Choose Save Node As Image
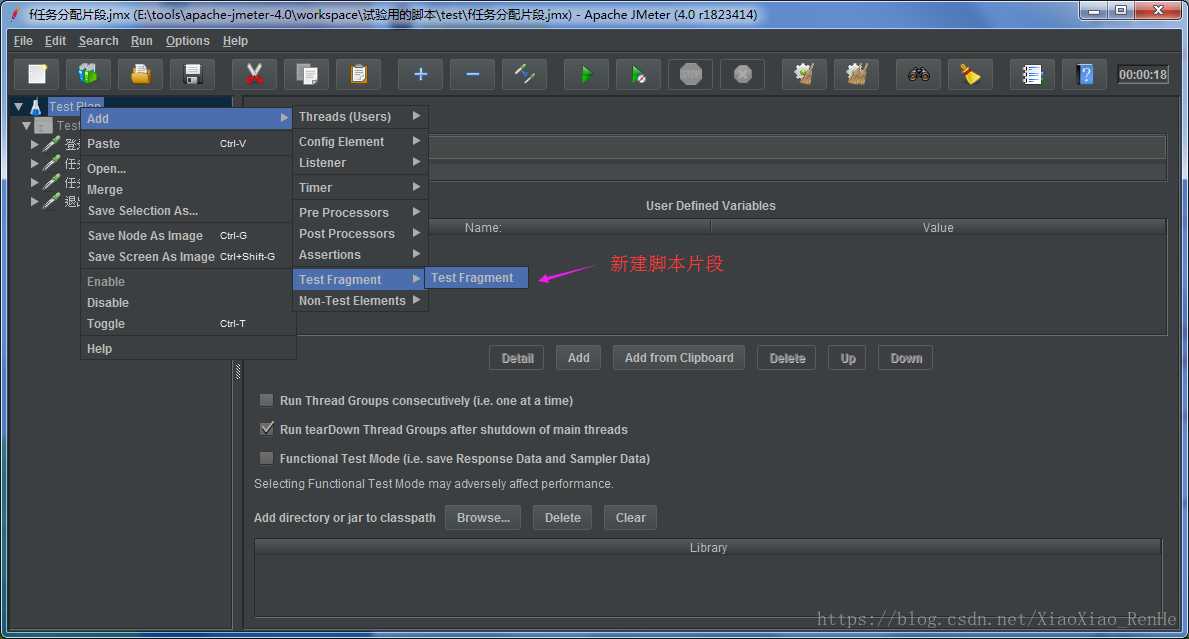 187,236
